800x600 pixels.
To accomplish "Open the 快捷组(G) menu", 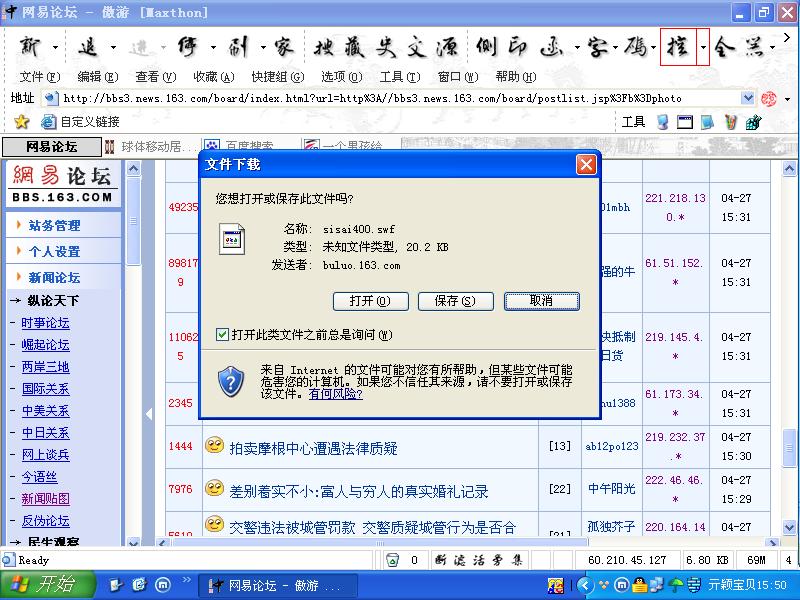I will pyautogui.click(x=278, y=77).
